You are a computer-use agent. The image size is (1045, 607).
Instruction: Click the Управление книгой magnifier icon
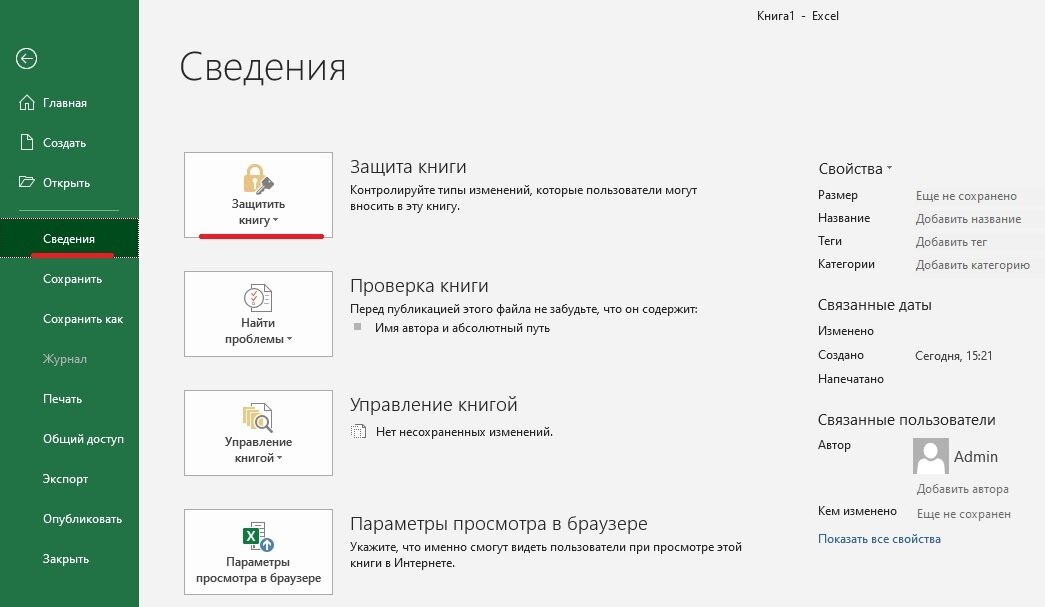point(258,417)
